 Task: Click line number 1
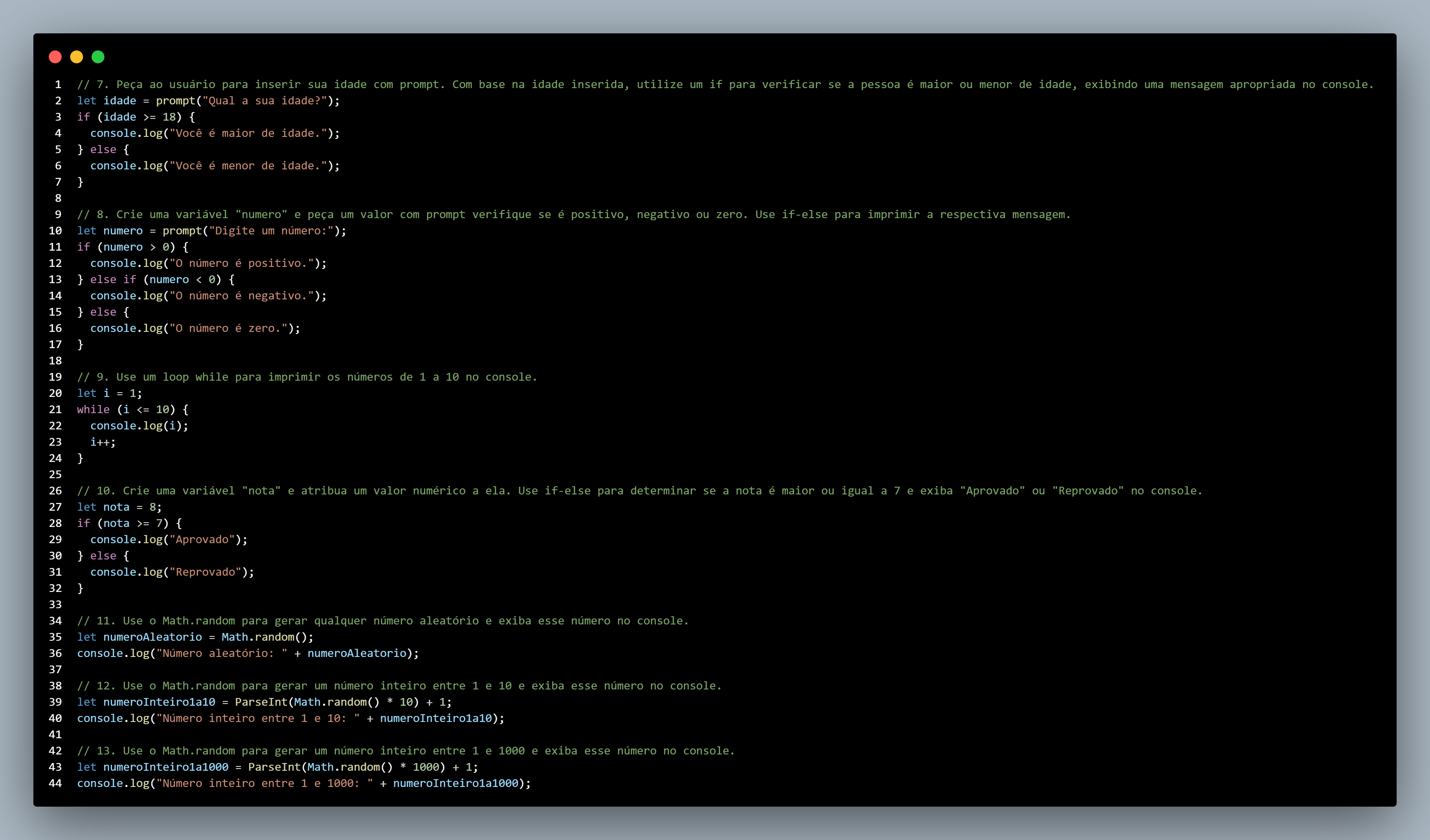pos(58,85)
